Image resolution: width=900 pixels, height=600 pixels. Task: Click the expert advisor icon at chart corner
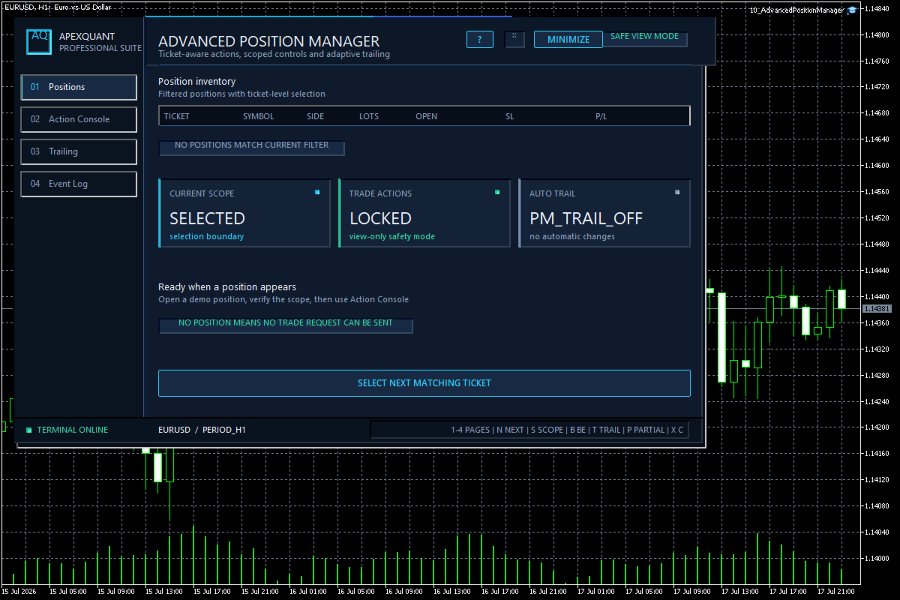coord(852,10)
